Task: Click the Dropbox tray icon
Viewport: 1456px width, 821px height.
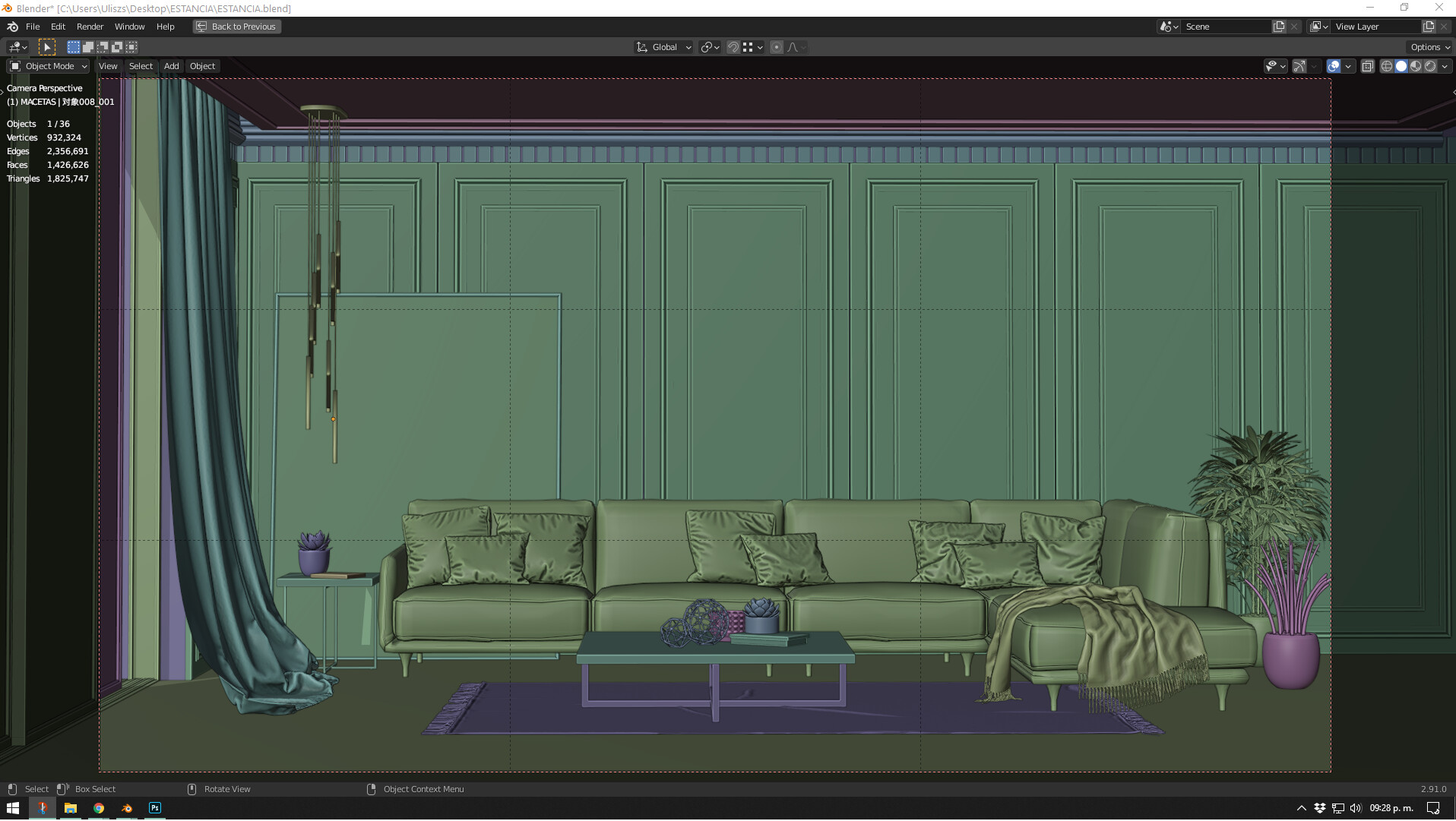Action: click(x=1320, y=808)
